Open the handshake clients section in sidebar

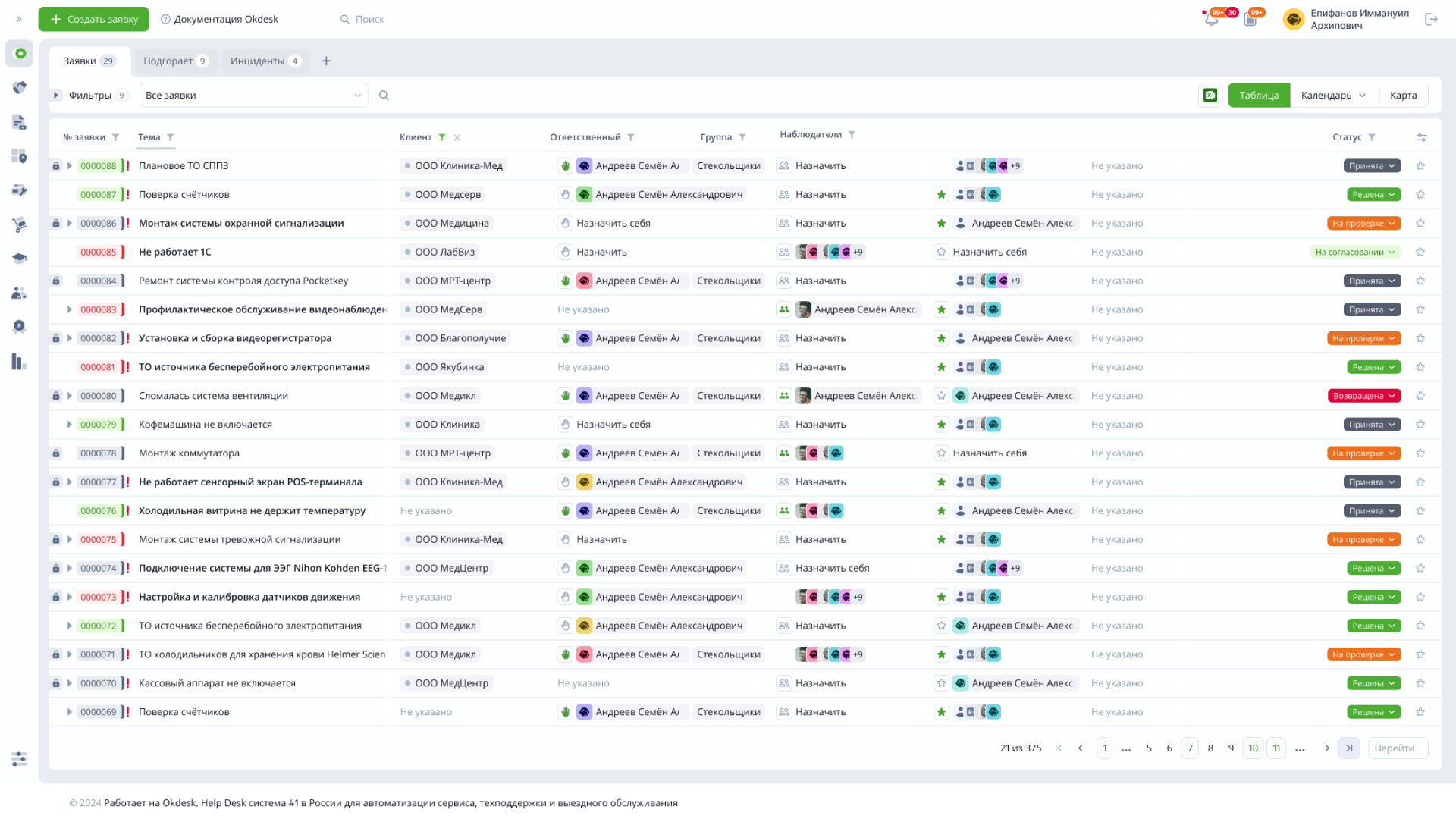(20, 88)
